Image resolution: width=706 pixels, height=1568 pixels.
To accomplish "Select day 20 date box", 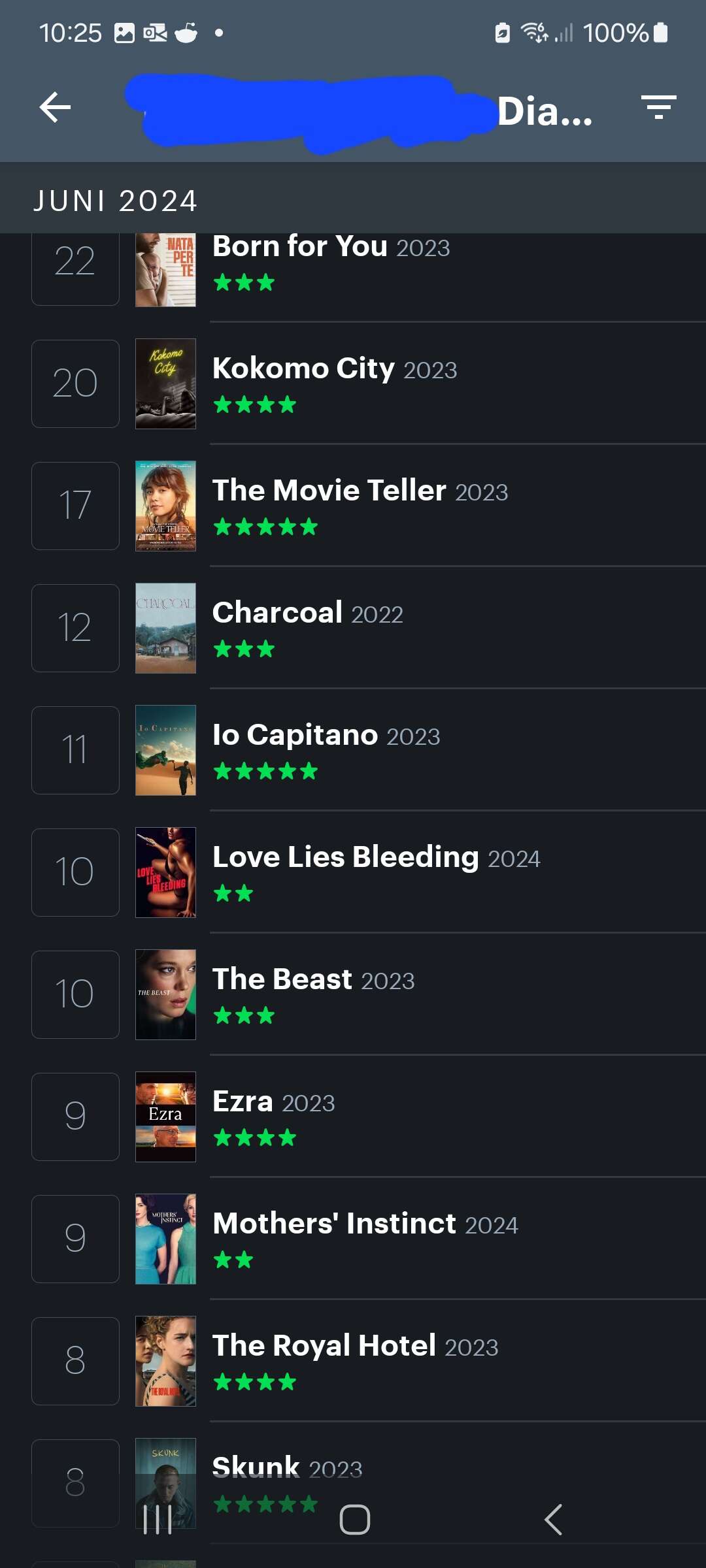I will 75,384.
